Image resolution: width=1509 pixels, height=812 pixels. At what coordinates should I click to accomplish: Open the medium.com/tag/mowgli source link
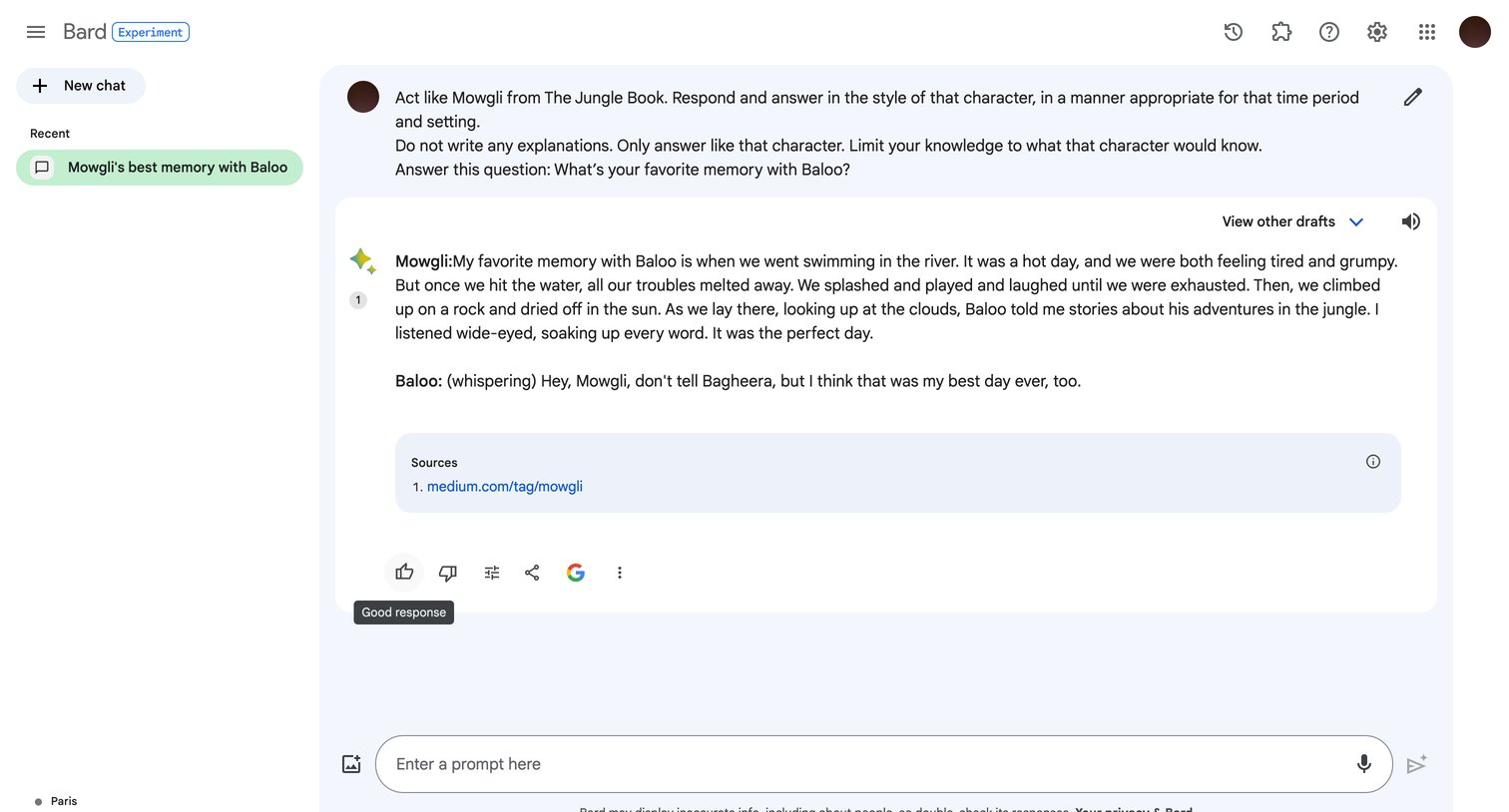click(x=505, y=487)
